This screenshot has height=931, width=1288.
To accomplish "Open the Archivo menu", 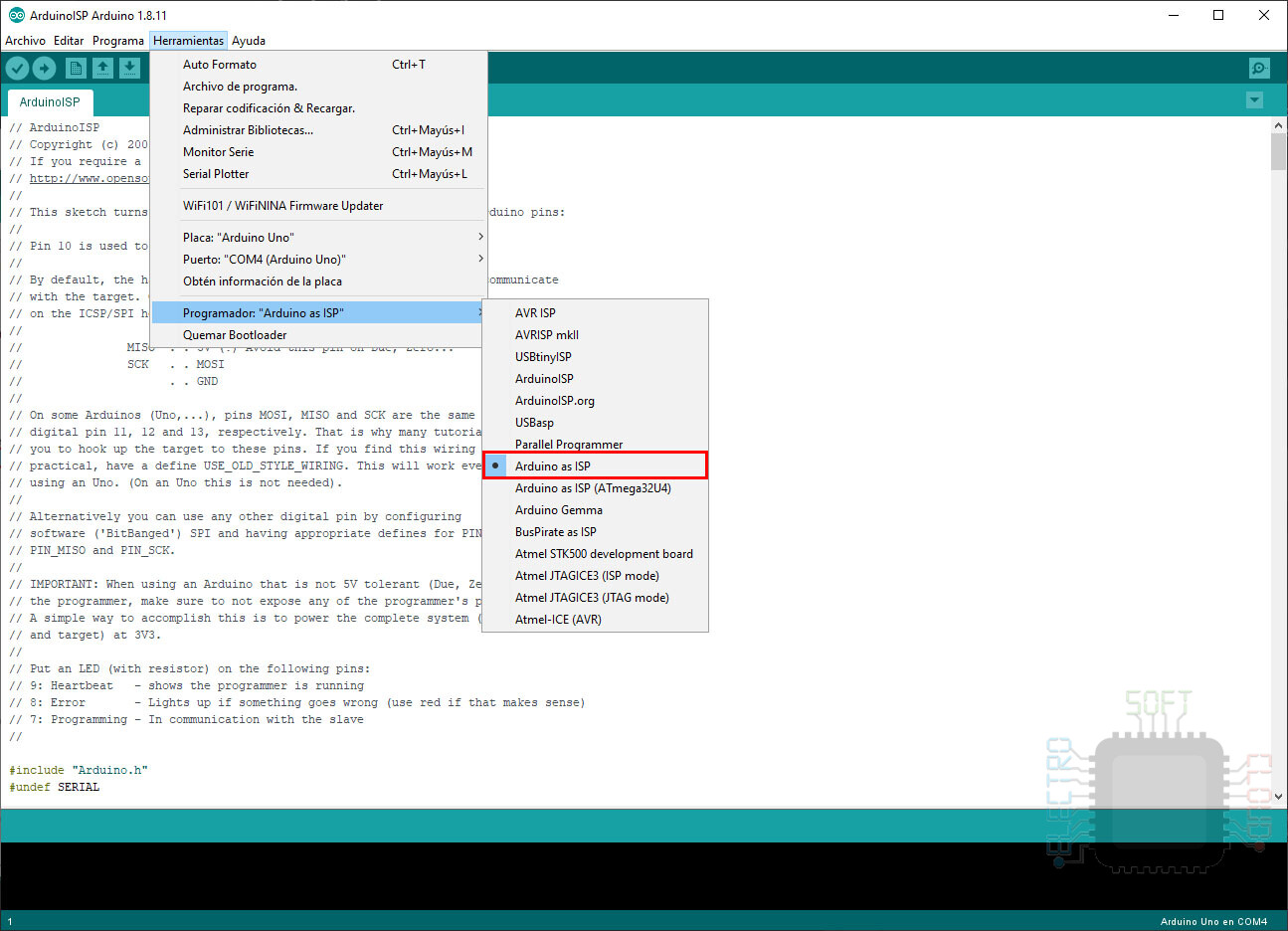I will coord(25,41).
